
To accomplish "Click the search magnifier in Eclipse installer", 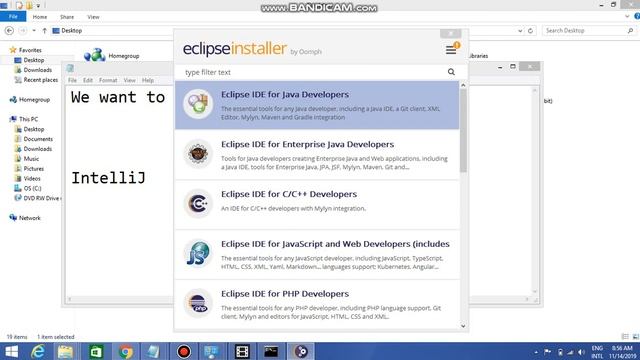I will [451, 72].
